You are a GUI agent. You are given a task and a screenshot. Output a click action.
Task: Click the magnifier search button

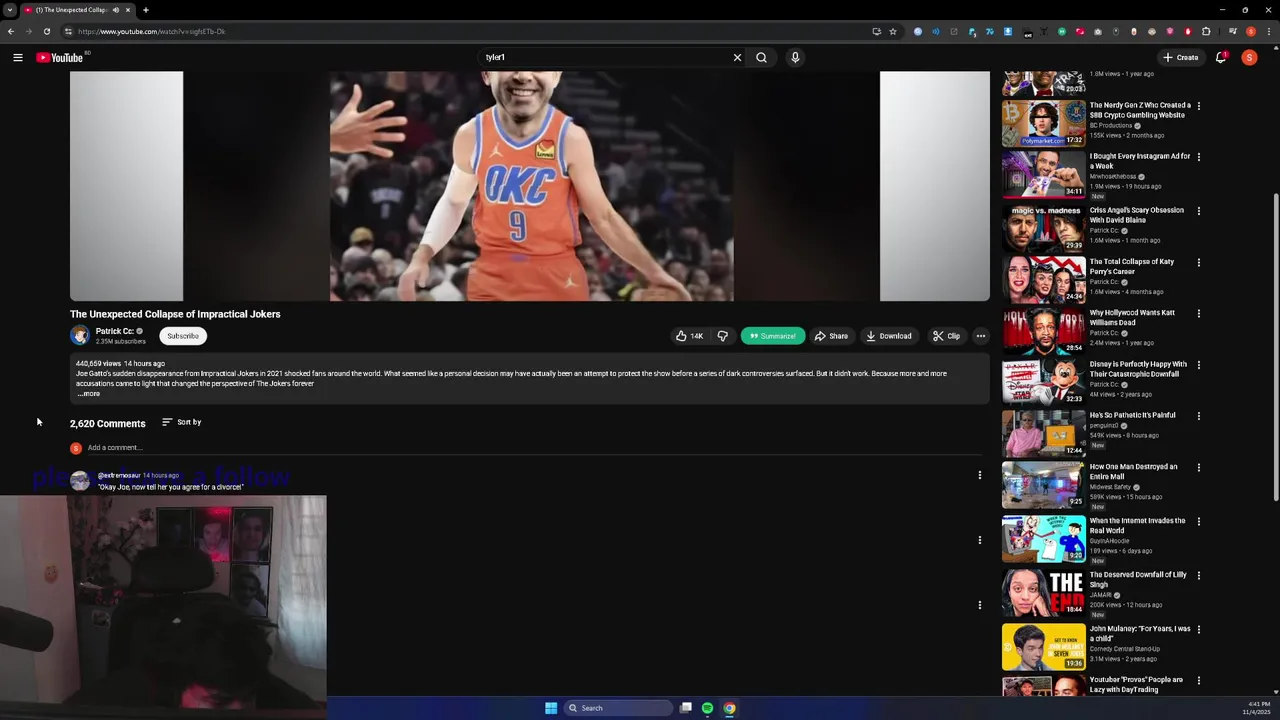[x=761, y=57]
